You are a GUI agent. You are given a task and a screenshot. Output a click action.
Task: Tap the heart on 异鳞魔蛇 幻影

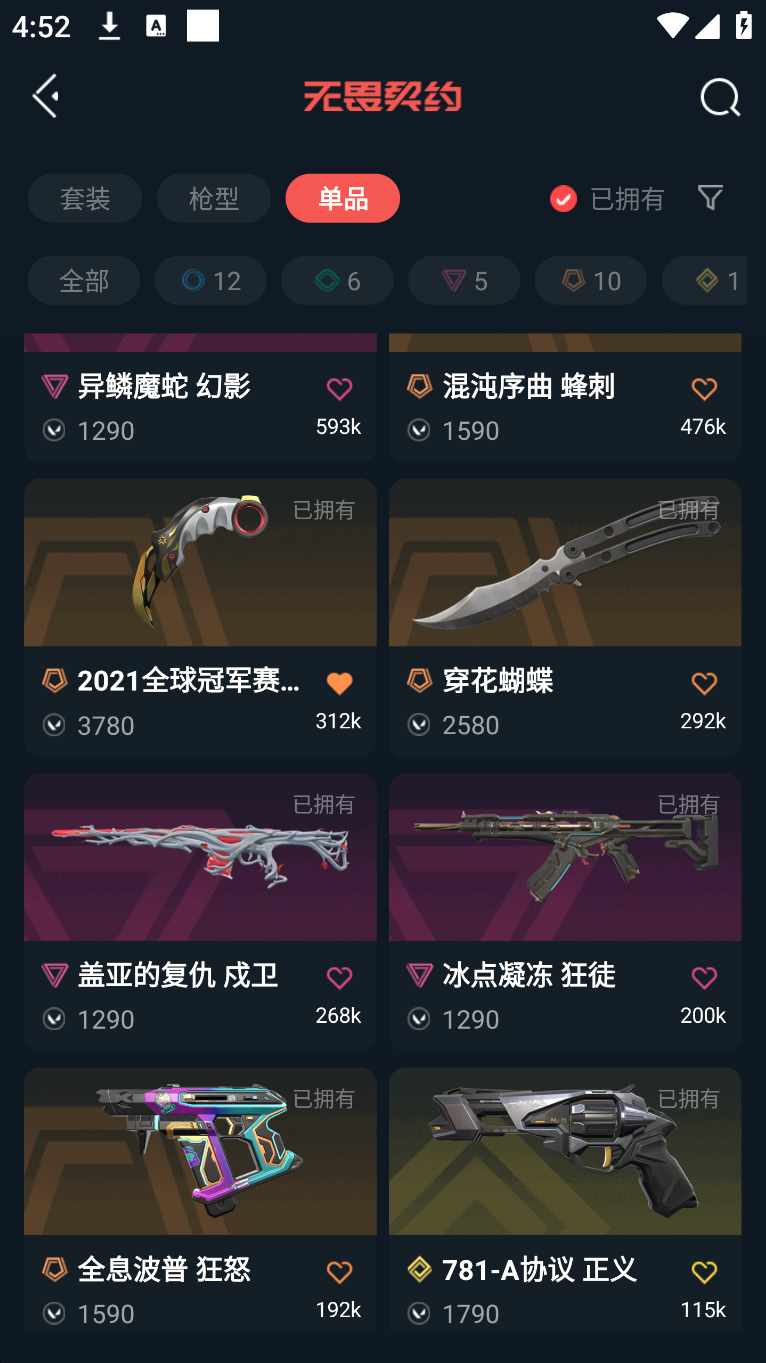tap(340, 388)
